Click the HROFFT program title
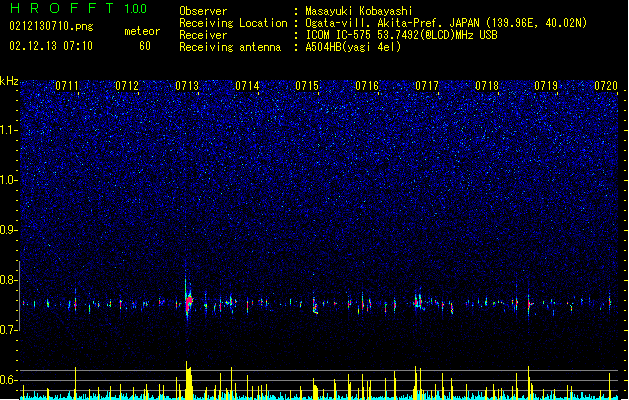The height and width of the screenshot is (400, 629). pyautogui.click(x=62, y=8)
